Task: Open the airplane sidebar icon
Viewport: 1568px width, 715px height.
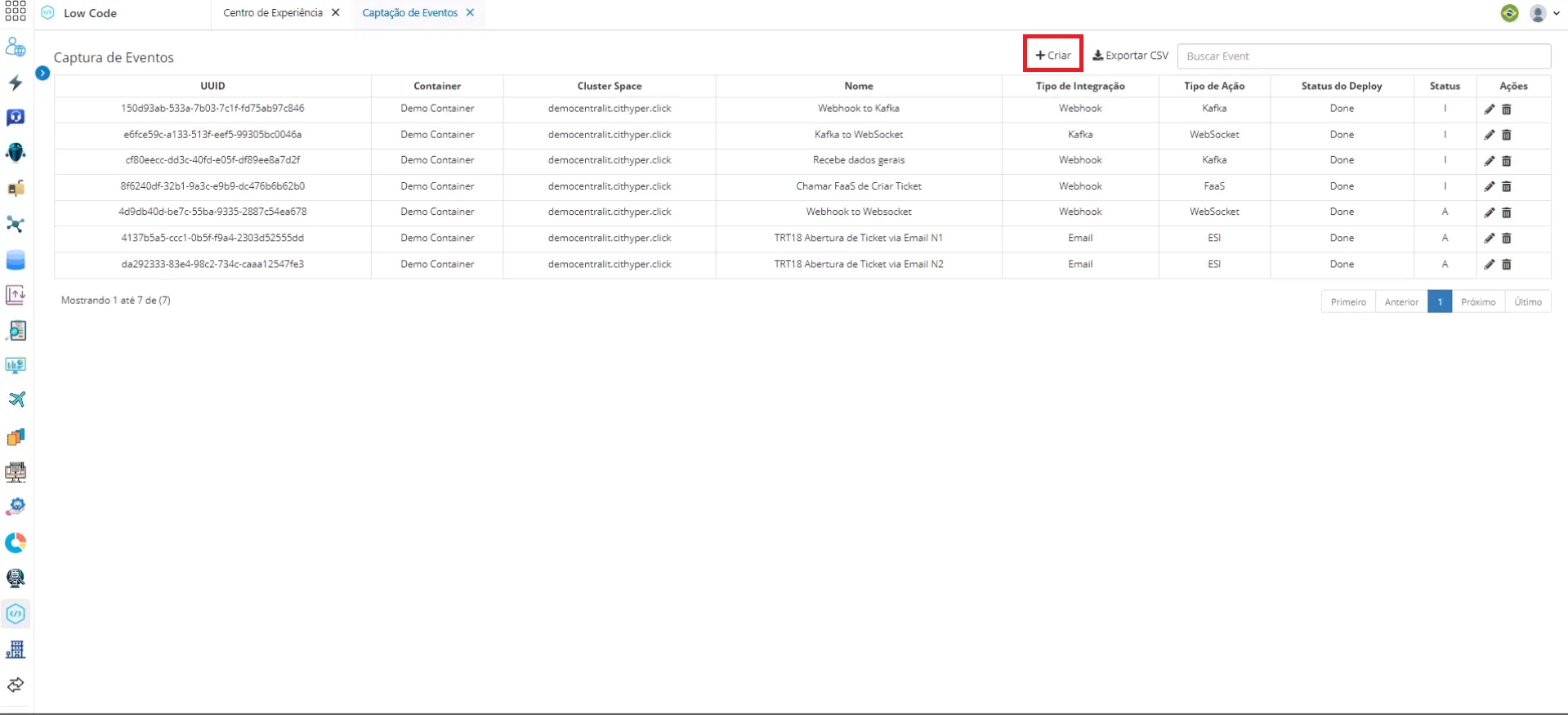Action: click(16, 400)
